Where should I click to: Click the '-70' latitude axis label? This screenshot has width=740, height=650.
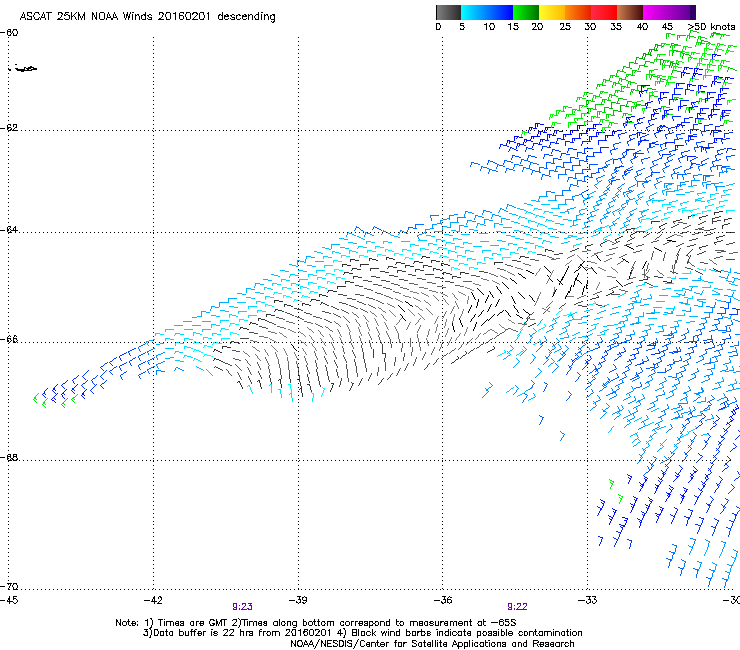pos(9,587)
